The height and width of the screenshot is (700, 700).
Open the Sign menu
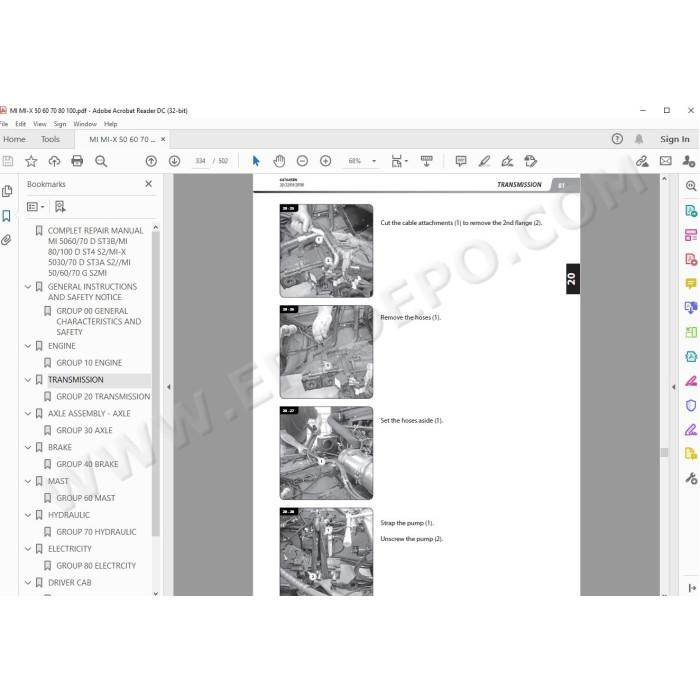(x=60, y=124)
